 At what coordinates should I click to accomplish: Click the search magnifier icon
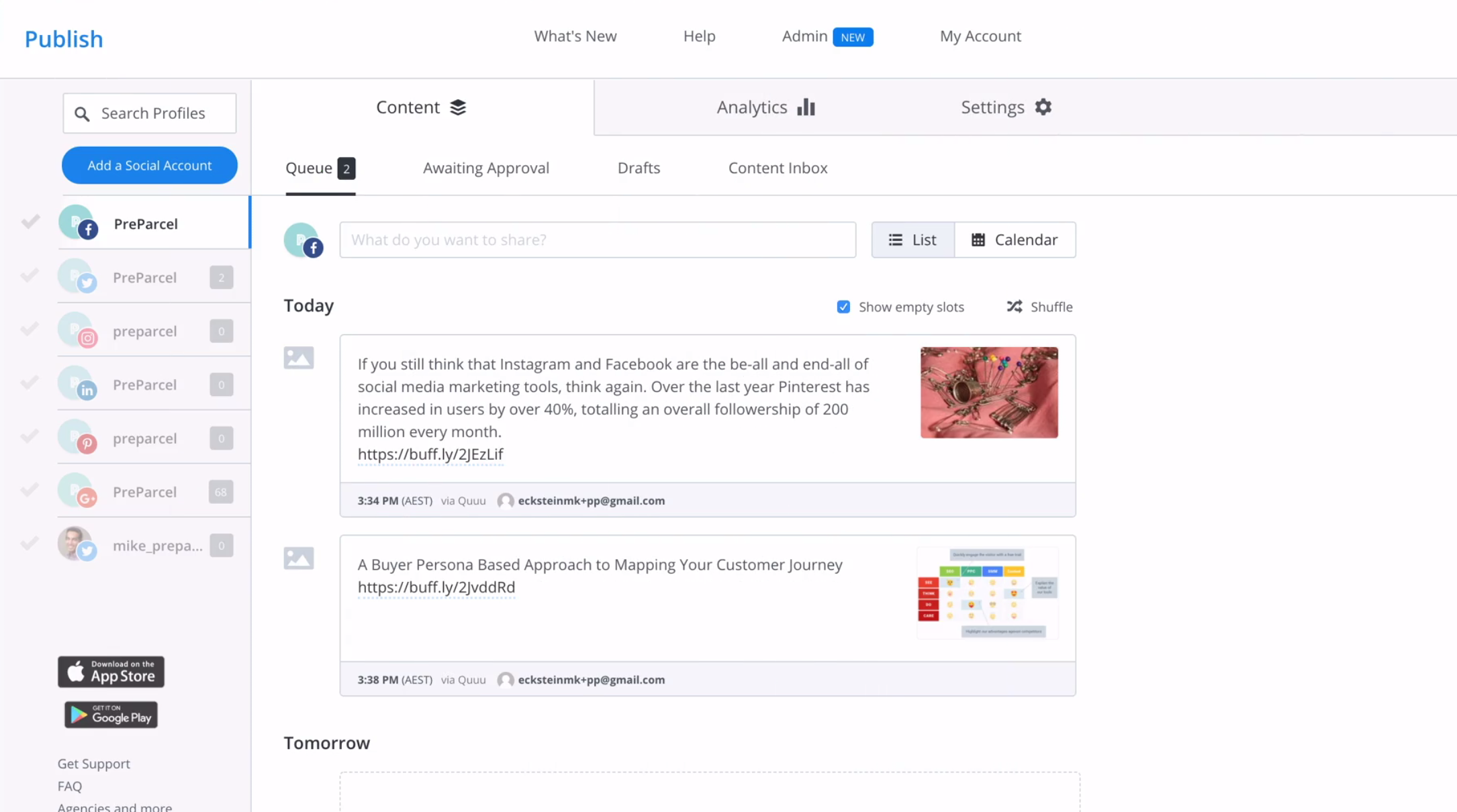82,114
